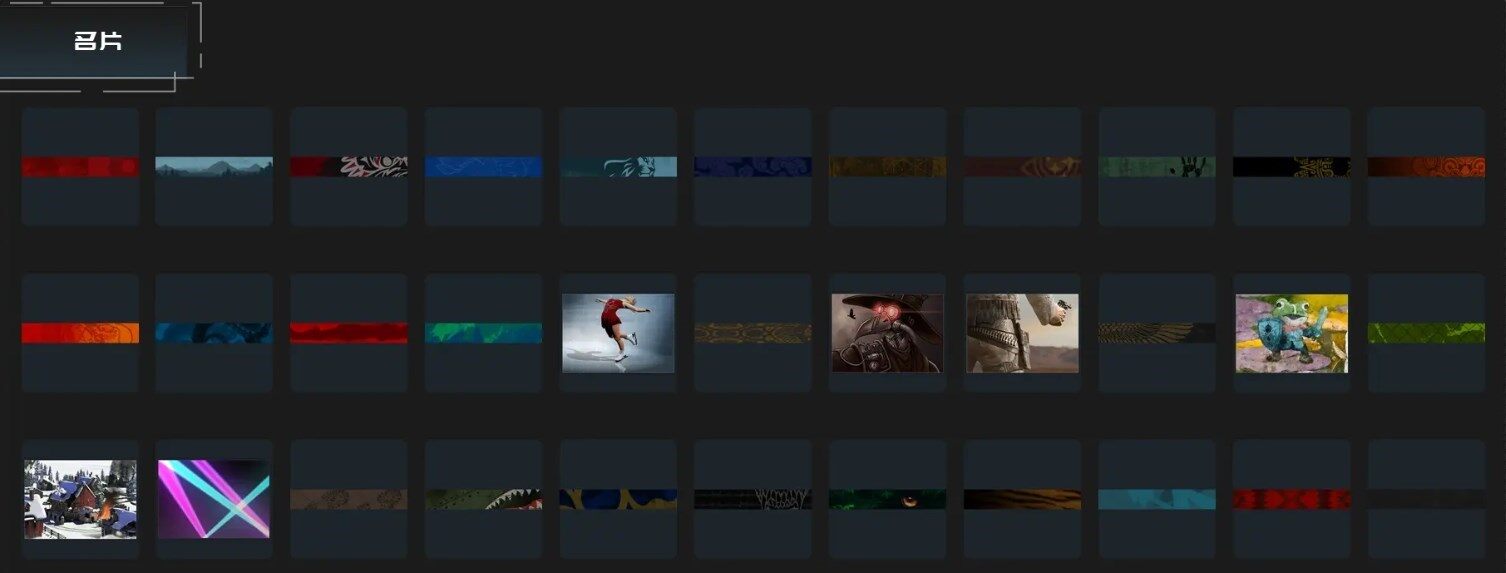Select the plague doctor with red goggles card

(x=887, y=333)
